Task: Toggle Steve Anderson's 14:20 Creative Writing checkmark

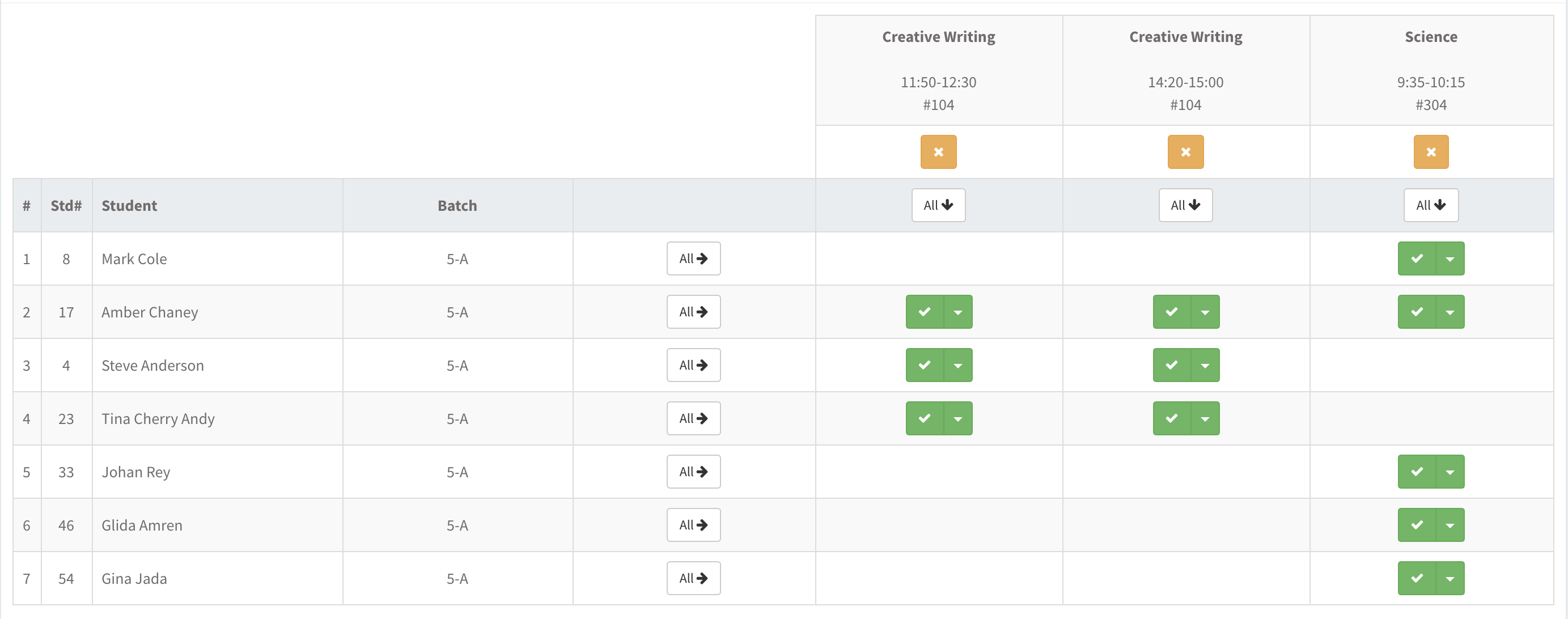Action: pyautogui.click(x=1171, y=365)
